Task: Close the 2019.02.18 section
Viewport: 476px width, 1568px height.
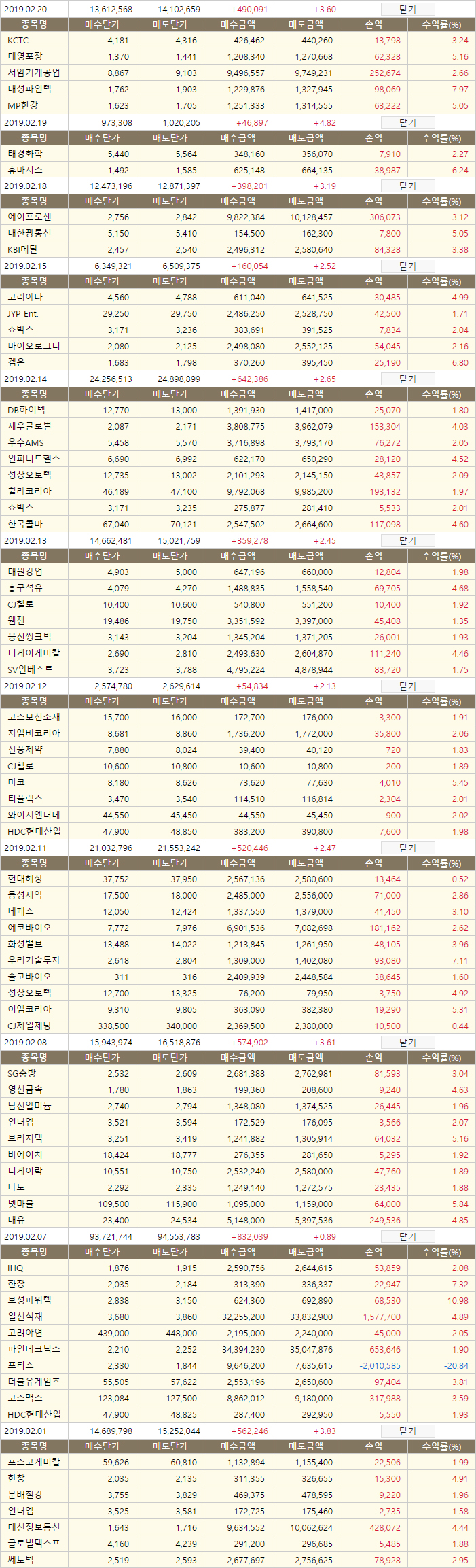Action: tap(407, 186)
